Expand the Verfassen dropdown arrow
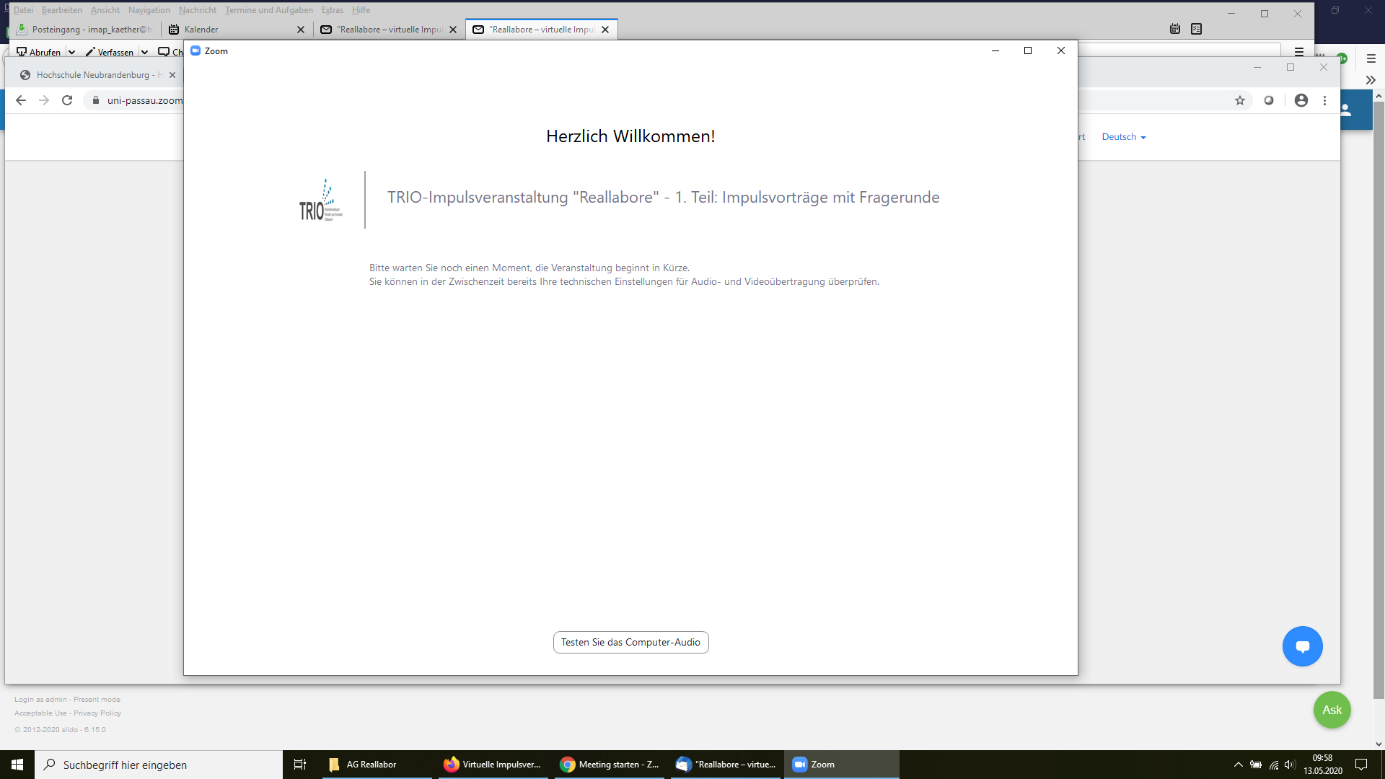The height and width of the screenshot is (779, 1385). pyautogui.click(x=144, y=52)
